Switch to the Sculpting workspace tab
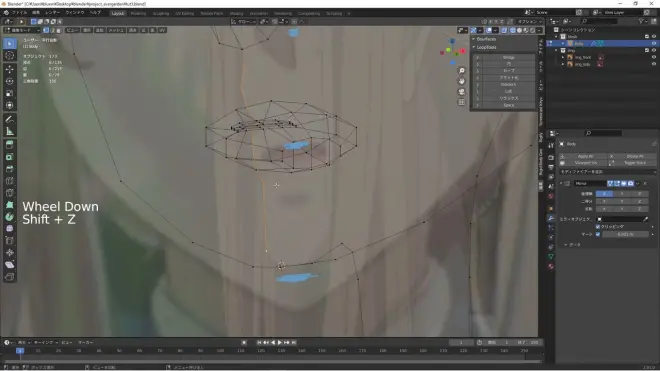660x371 pixels. pos(160,13)
